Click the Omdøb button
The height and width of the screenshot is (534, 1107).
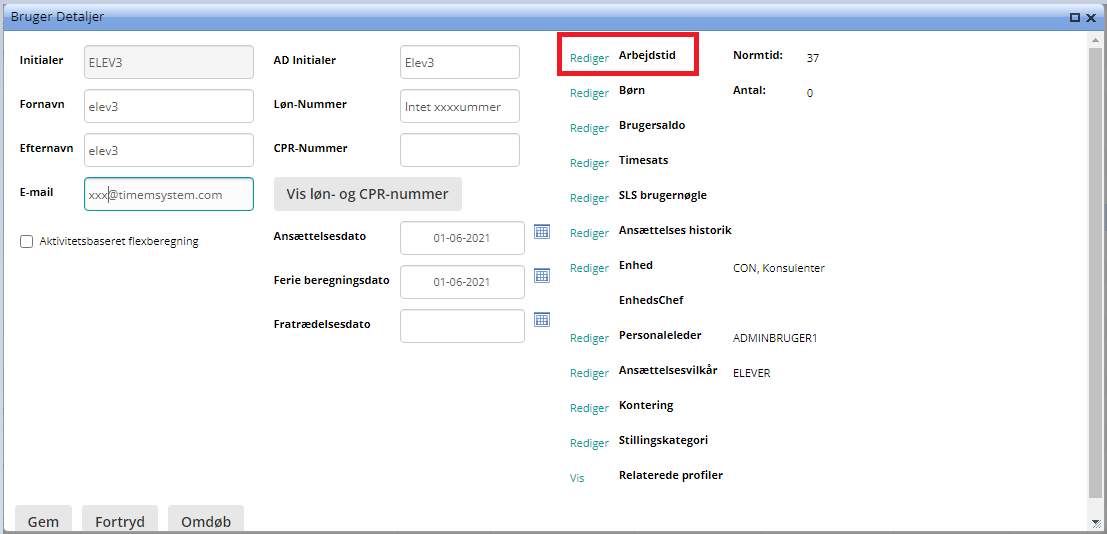pyautogui.click(x=206, y=521)
